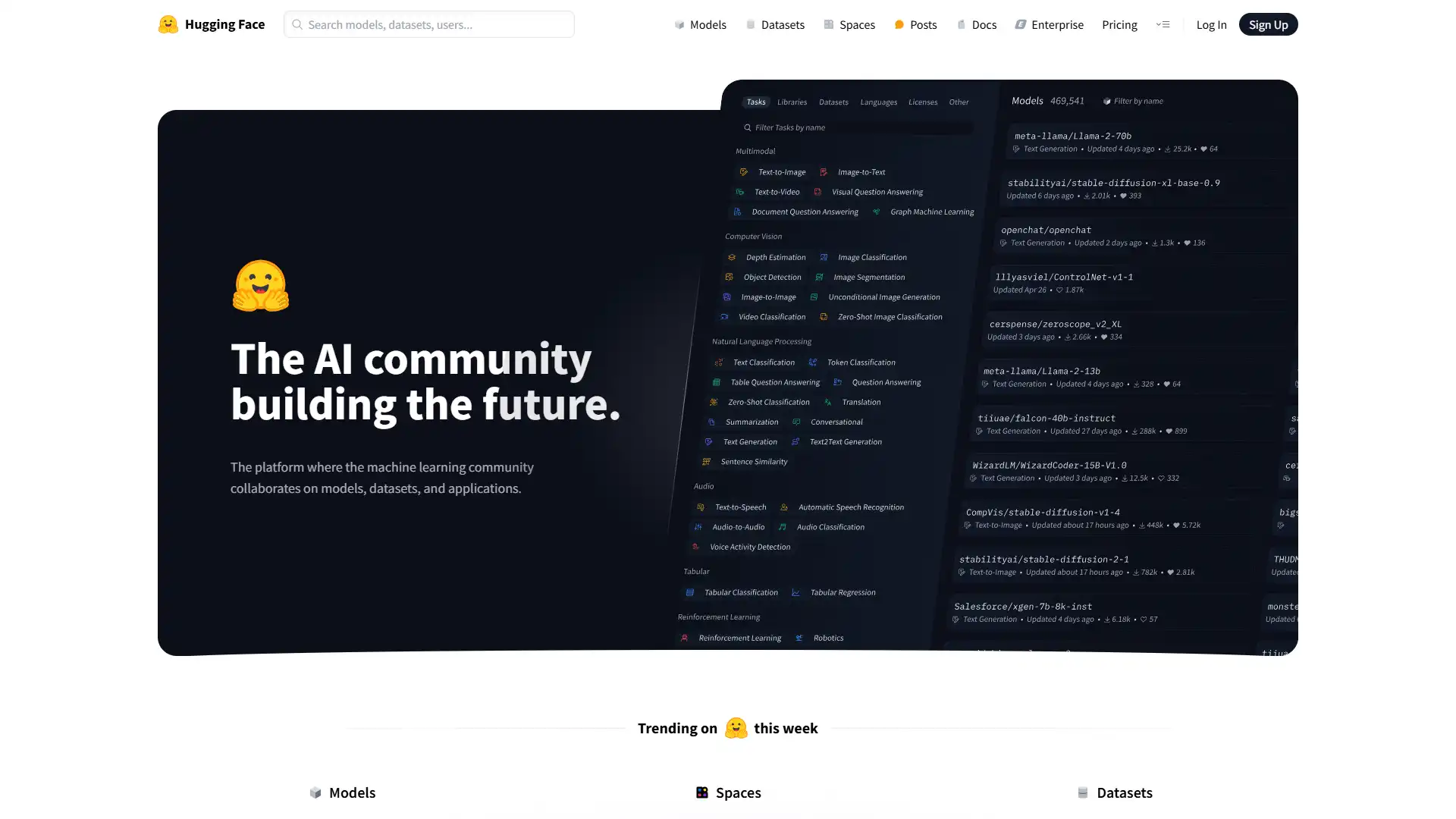The height and width of the screenshot is (819, 1456).
Task: Click the Graph Machine Learning icon
Action: [875, 211]
